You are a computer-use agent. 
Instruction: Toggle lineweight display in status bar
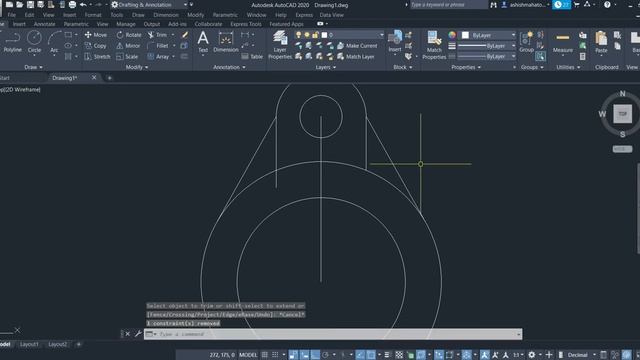point(387,355)
